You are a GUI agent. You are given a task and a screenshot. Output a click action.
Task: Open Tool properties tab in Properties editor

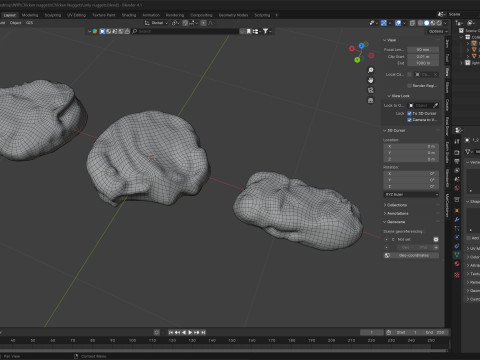click(457, 142)
